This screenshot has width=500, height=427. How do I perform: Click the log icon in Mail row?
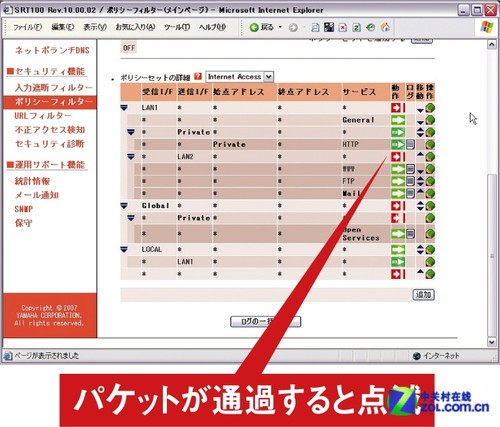410,193
